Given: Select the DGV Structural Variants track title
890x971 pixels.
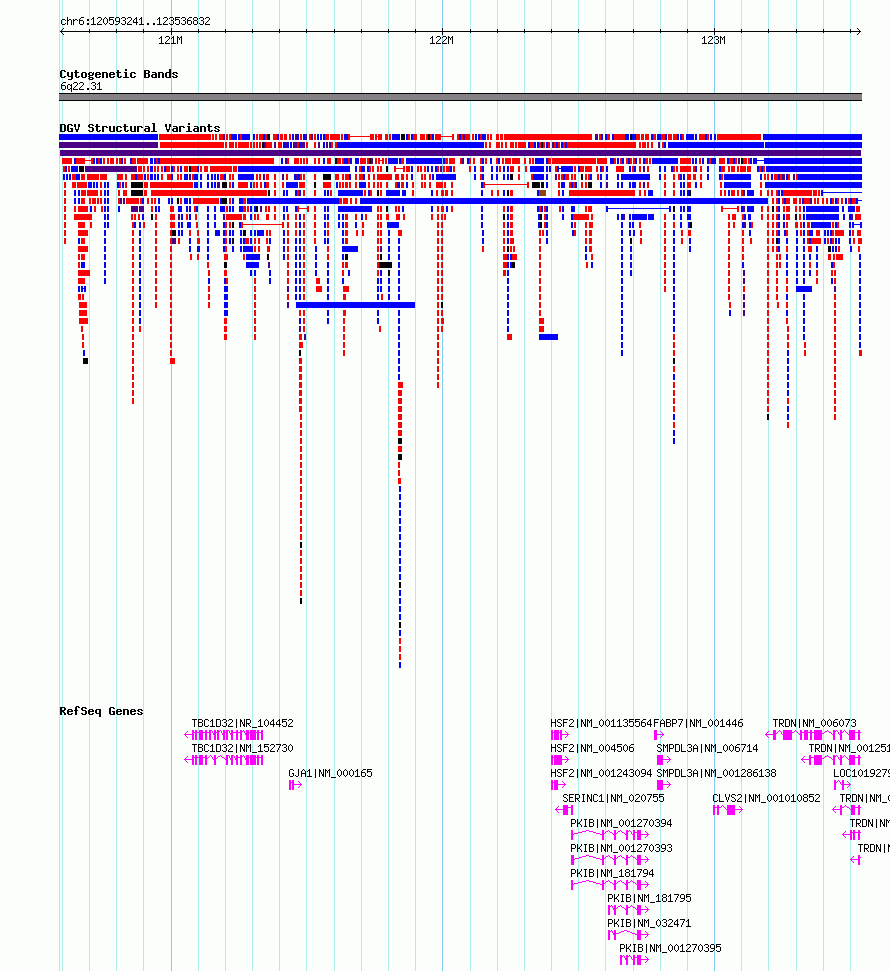Looking at the screenshot, I should coord(140,128).
